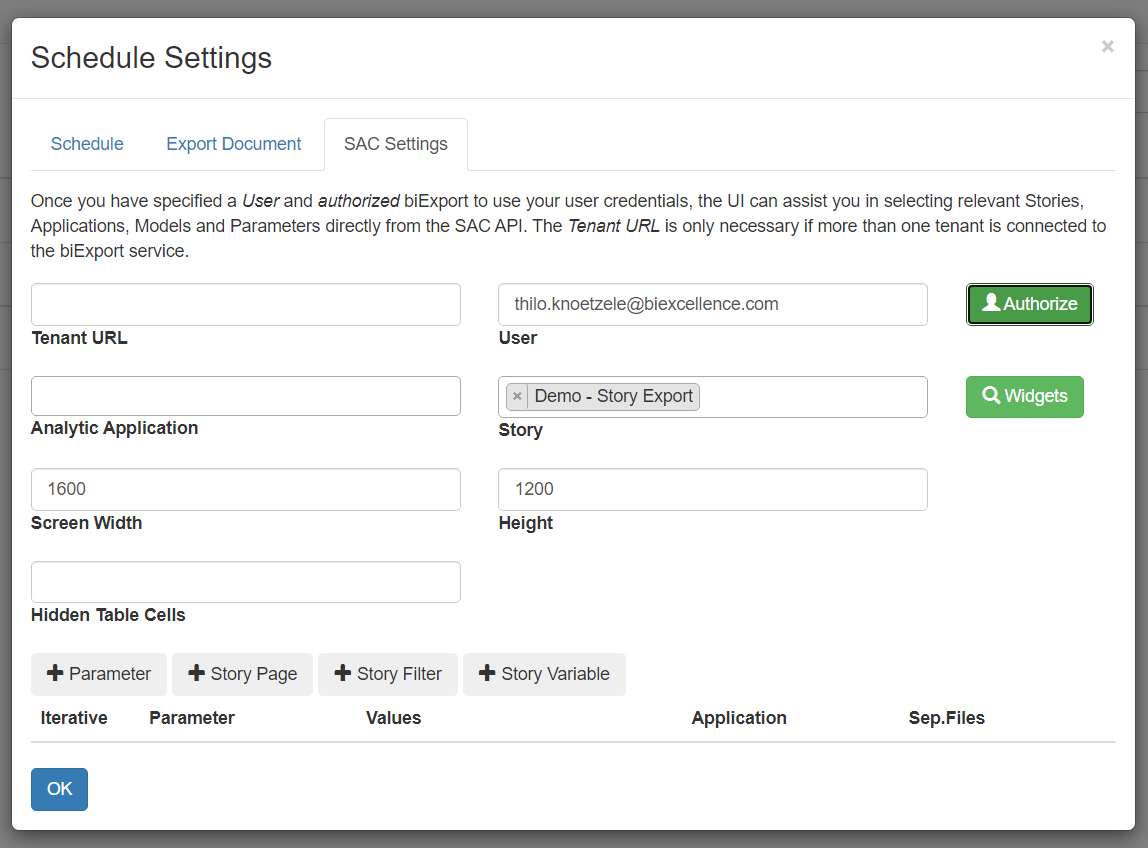1148x848 pixels.
Task: Switch to the Schedule tab
Action: click(x=87, y=144)
